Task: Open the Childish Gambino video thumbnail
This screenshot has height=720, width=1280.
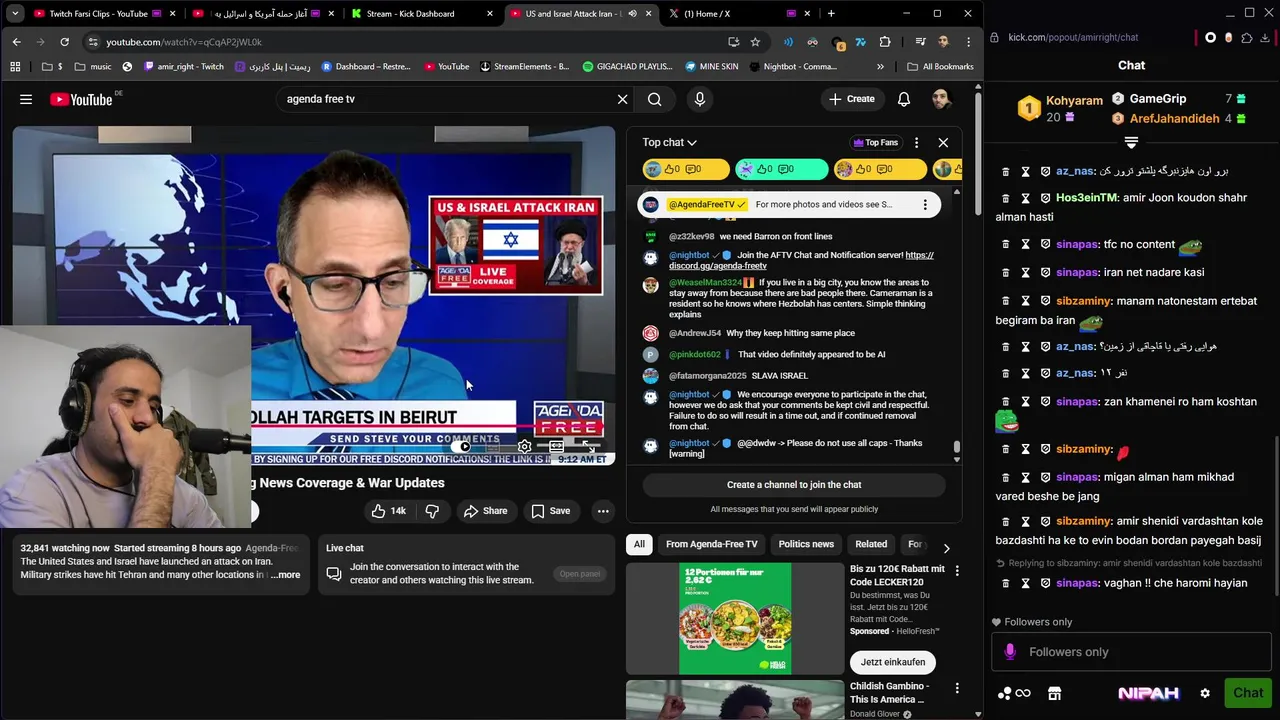Action: 735,700
